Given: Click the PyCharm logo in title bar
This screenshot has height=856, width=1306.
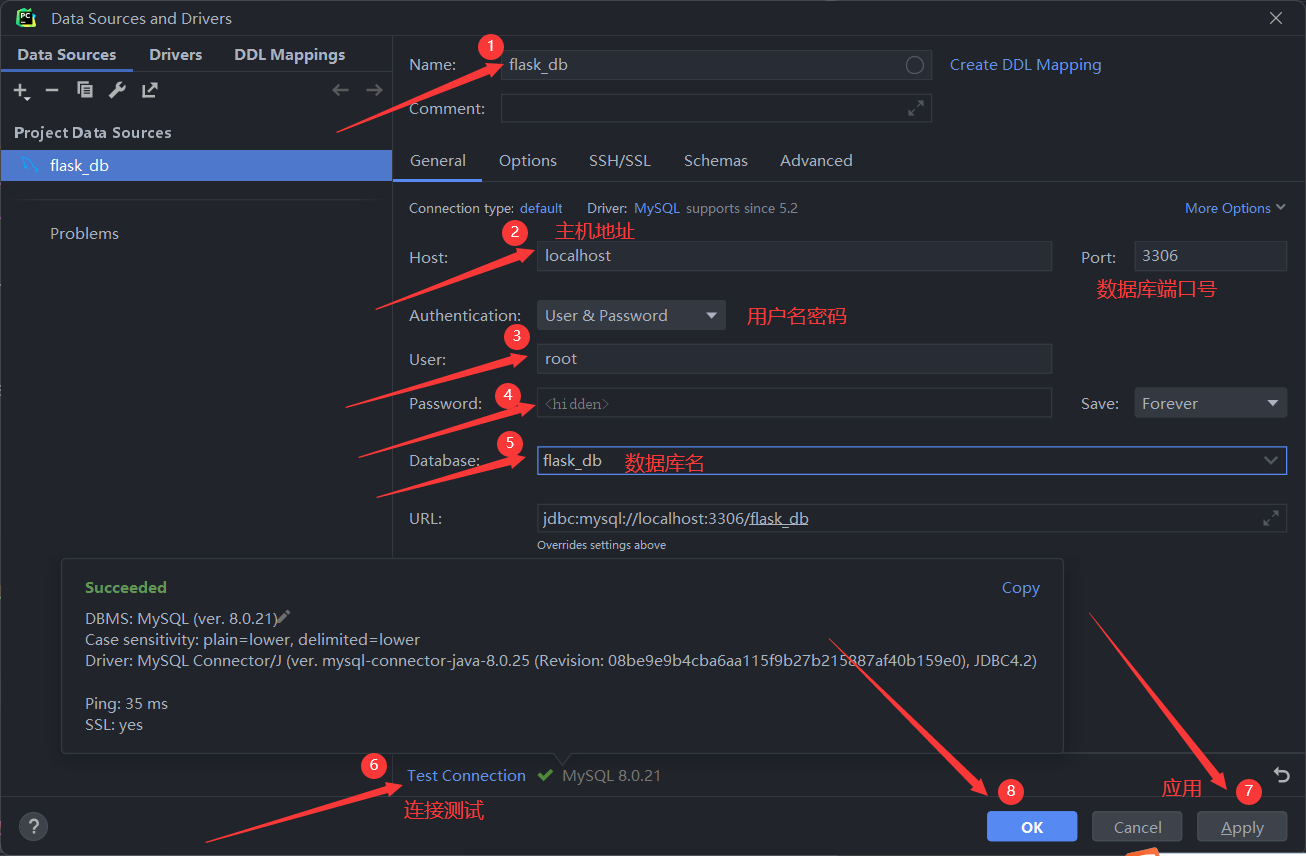Looking at the screenshot, I should point(26,18).
